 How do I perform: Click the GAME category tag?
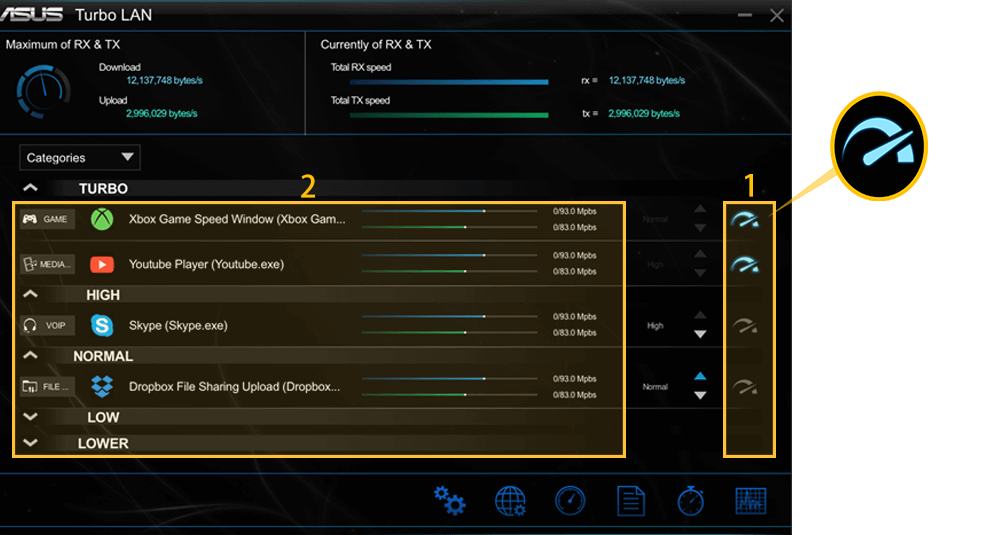tap(47, 219)
